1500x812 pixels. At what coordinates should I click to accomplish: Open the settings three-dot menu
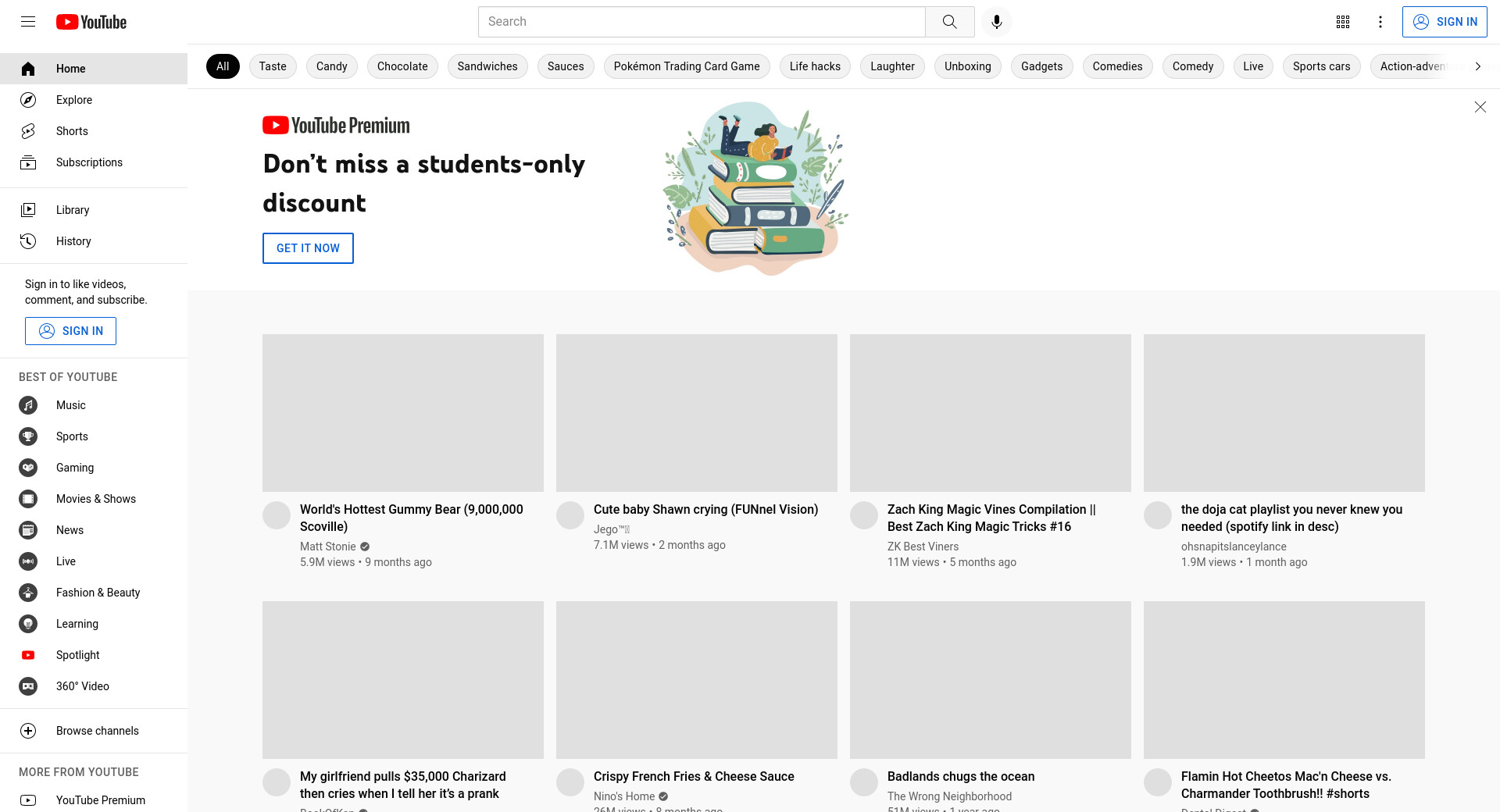pos(1380,22)
